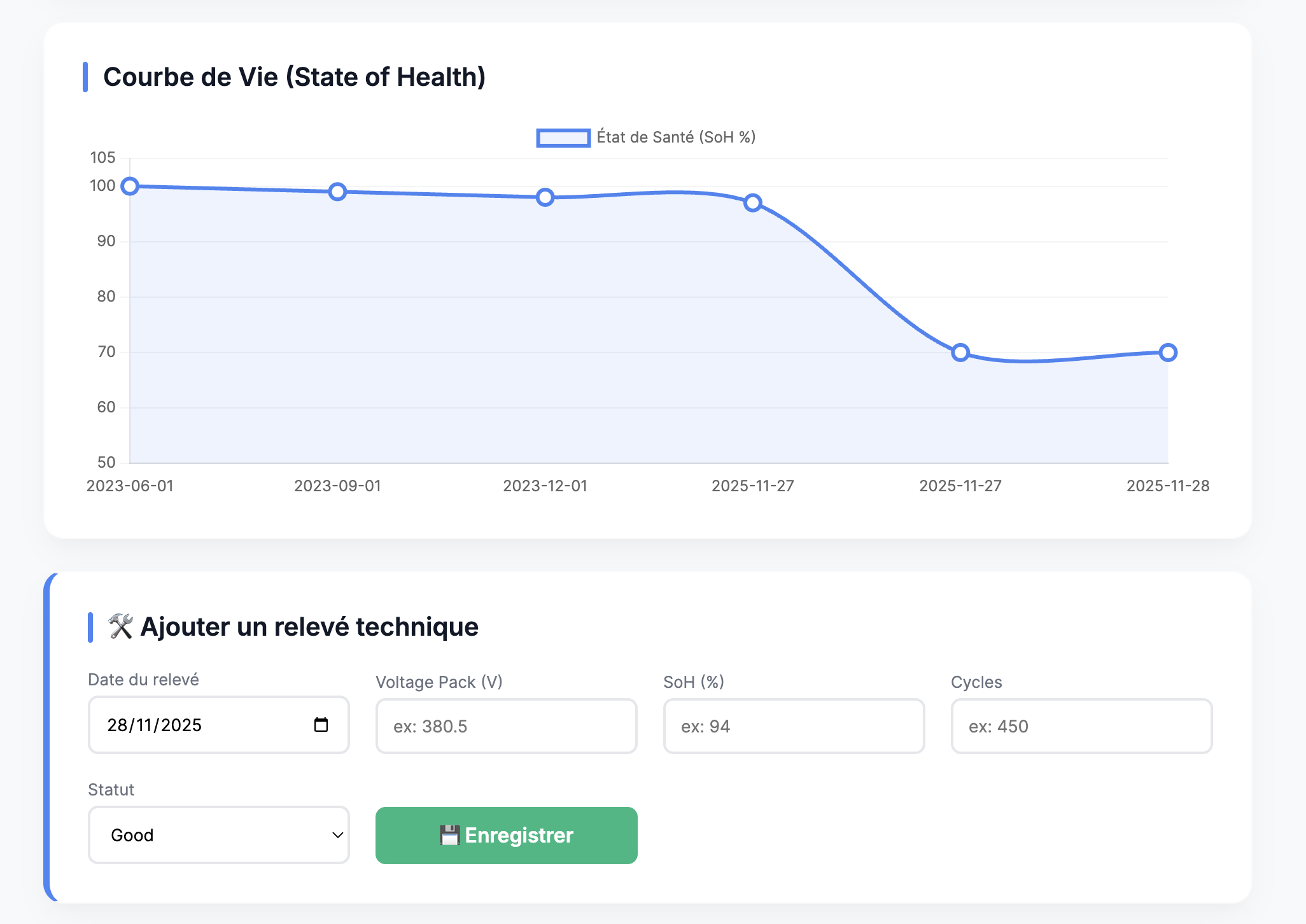Select the 2023-09-01 data point on chart
The width and height of the screenshot is (1306, 924).
tap(337, 192)
